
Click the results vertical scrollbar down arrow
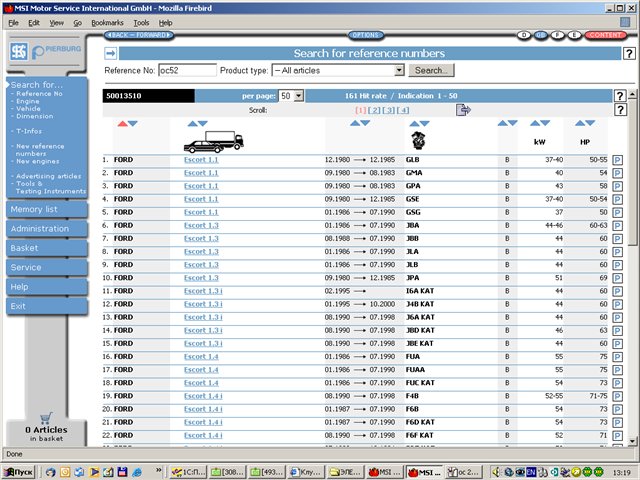point(632,441)
